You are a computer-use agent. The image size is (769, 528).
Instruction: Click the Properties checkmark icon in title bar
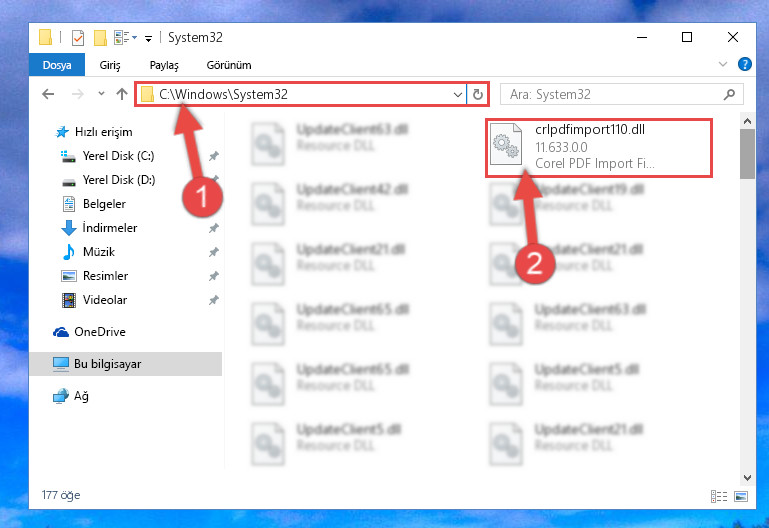[78, 38]
